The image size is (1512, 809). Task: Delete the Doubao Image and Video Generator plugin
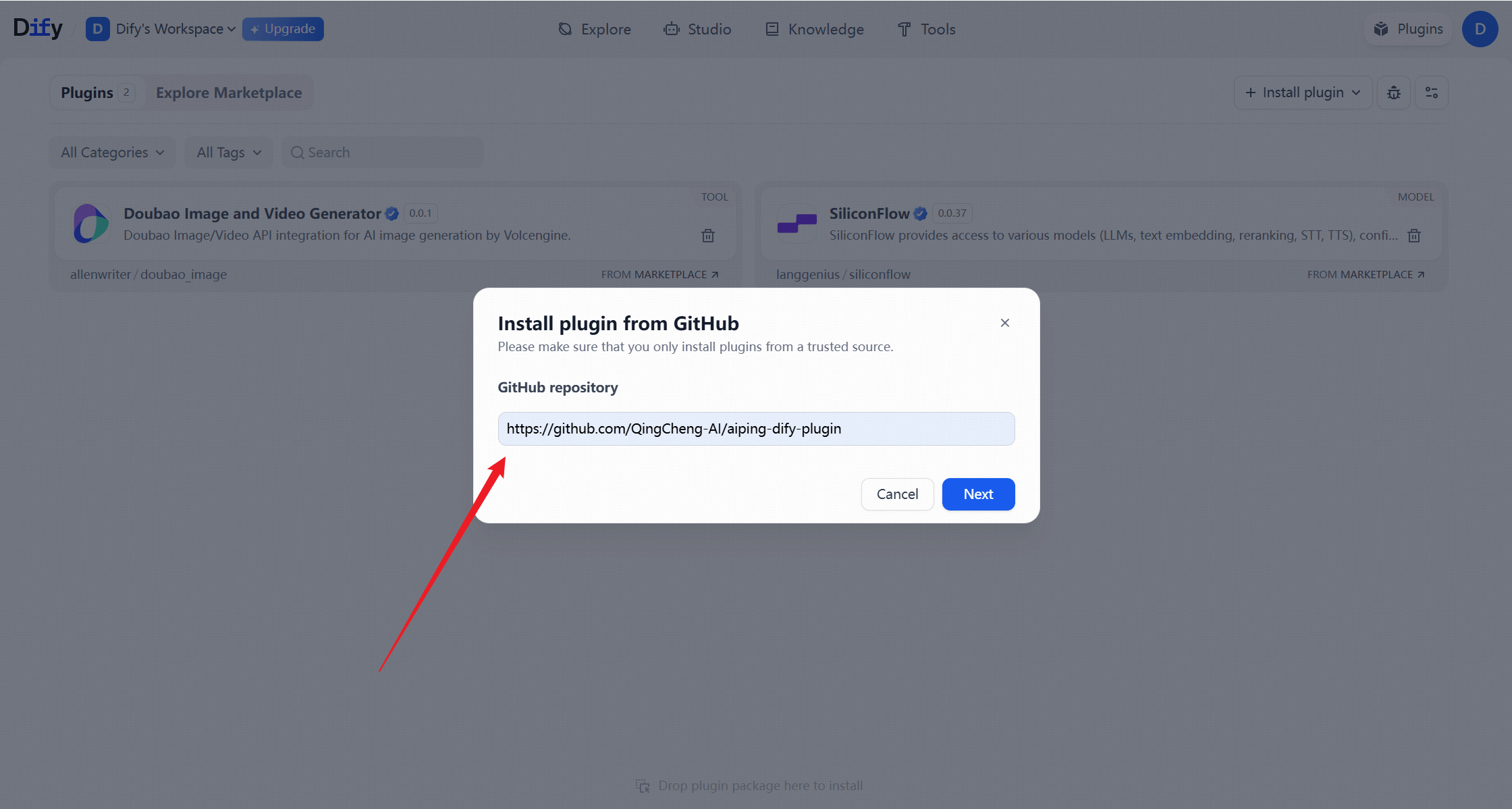coord(707,236)
